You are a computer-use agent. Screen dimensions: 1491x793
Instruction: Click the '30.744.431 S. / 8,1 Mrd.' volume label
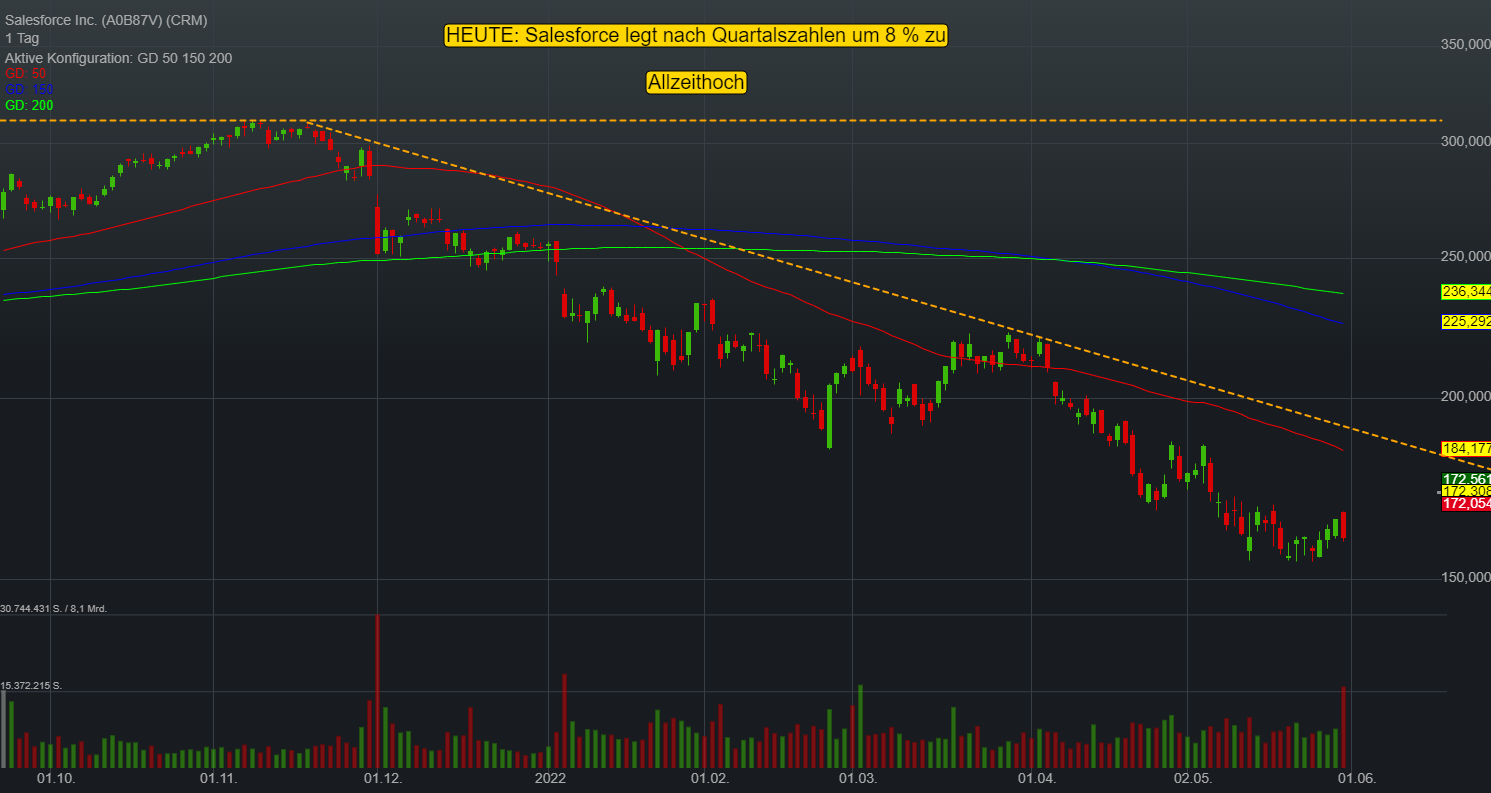[x=54, y=608]
